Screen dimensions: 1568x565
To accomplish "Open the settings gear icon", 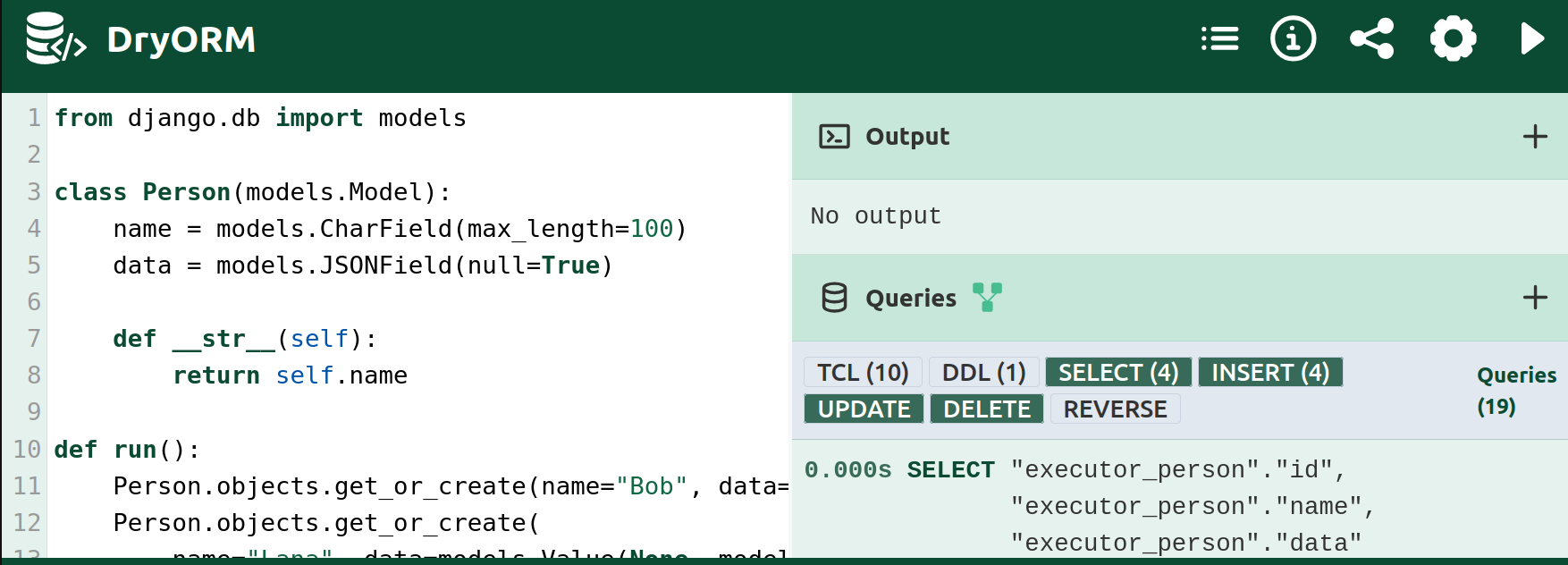I will pyautogui.click(x=1453, y=39).
